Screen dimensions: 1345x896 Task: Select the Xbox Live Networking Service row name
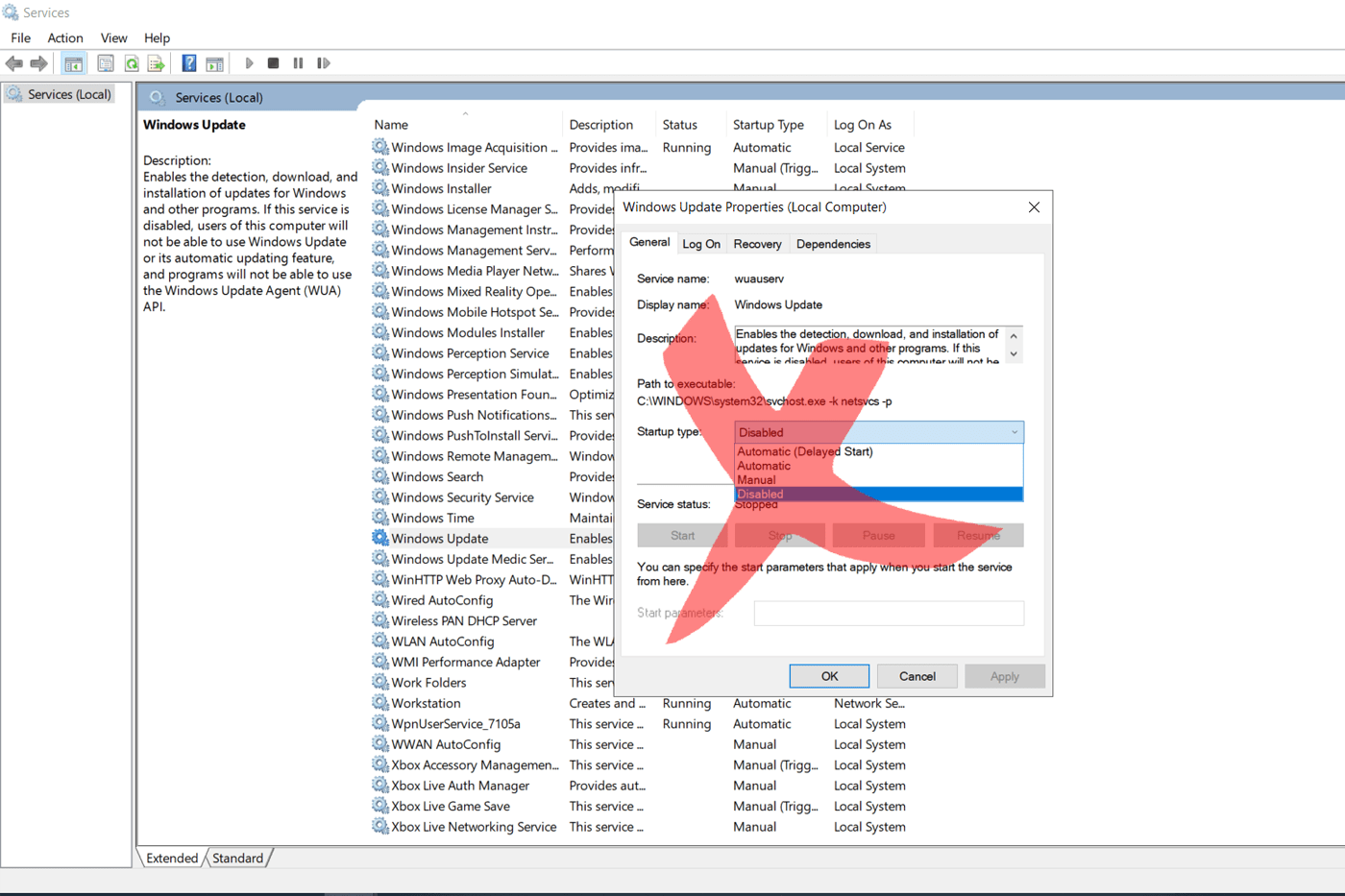(x=474, y=826)
